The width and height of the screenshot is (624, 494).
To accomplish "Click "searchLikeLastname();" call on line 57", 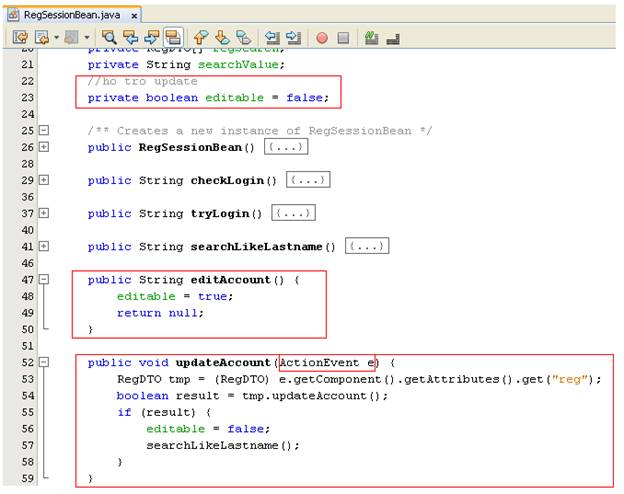I will pos(223,445).
